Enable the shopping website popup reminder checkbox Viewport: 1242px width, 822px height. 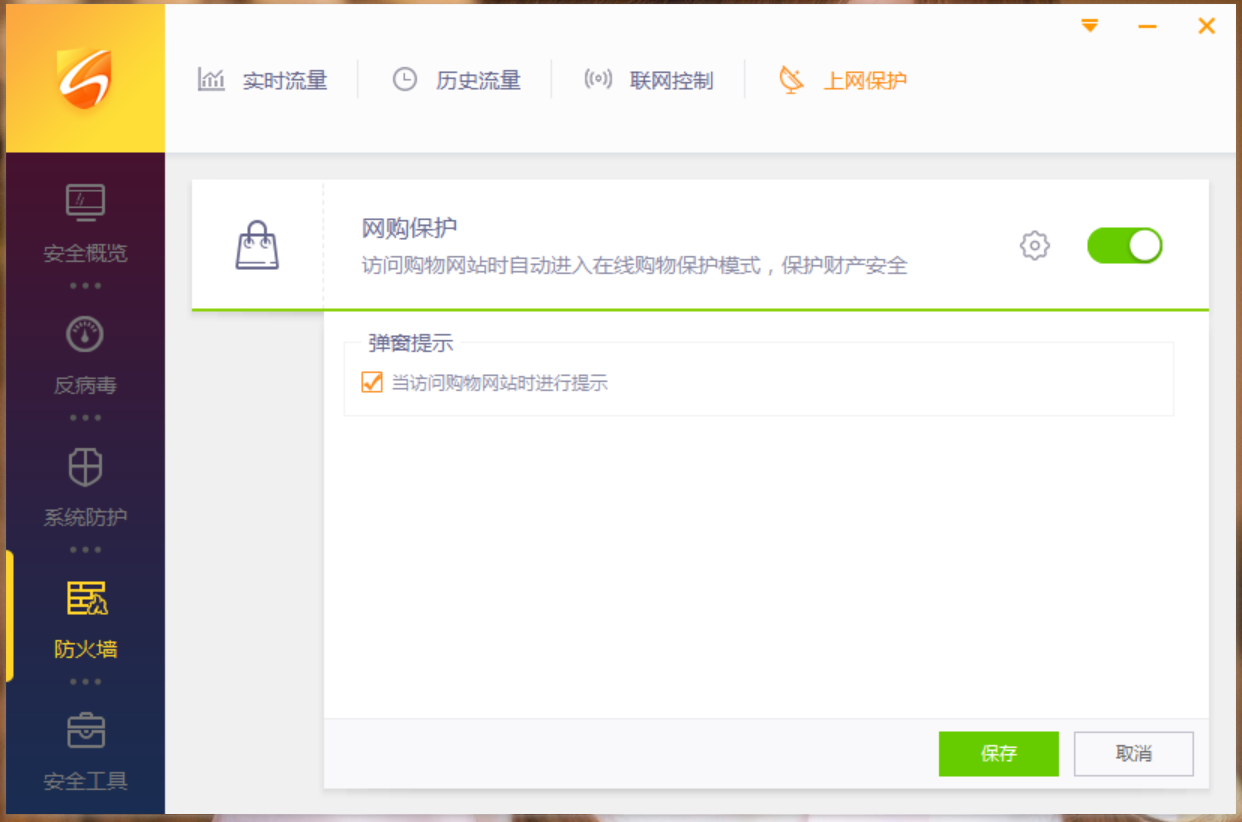[x=371, y=382]
